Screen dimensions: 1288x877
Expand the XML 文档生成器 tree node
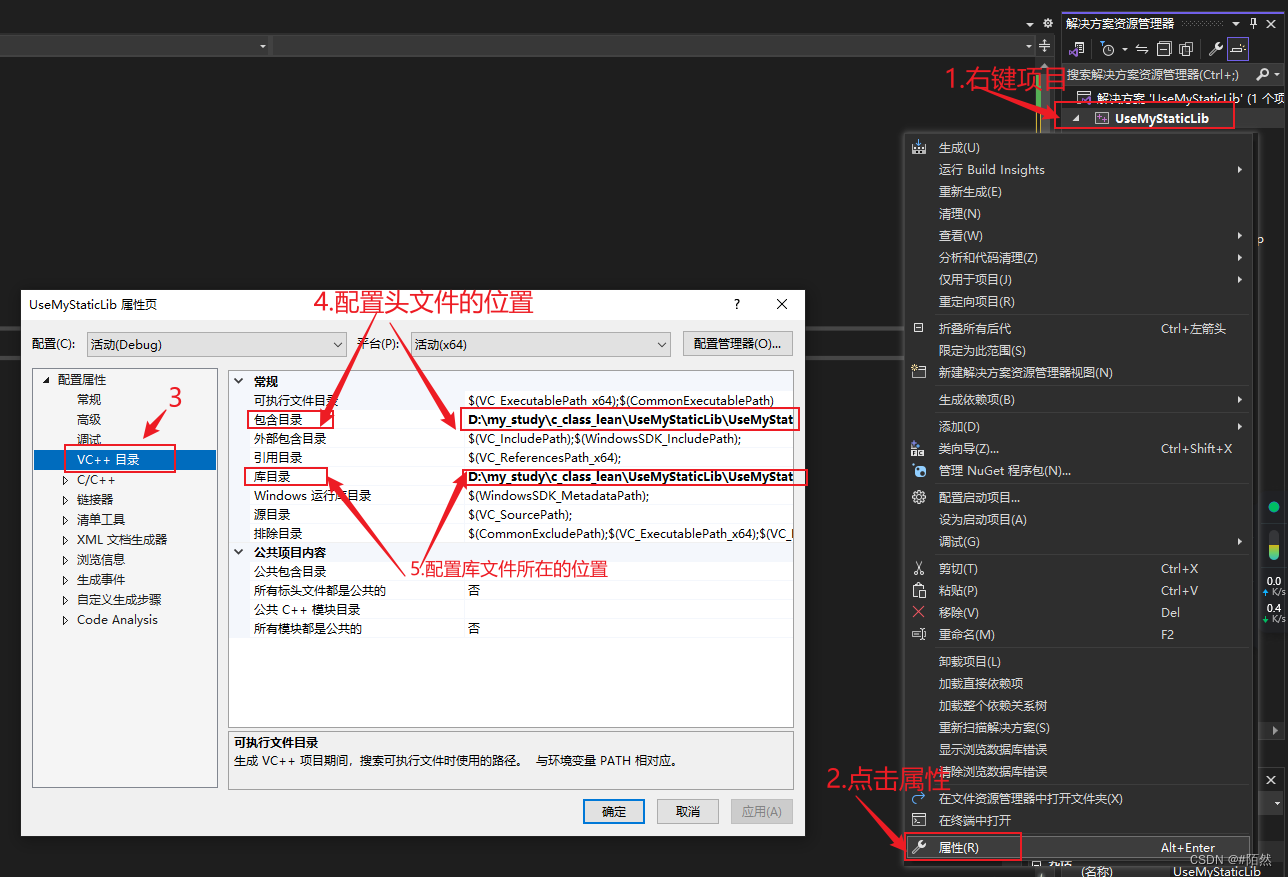point(65,540)
